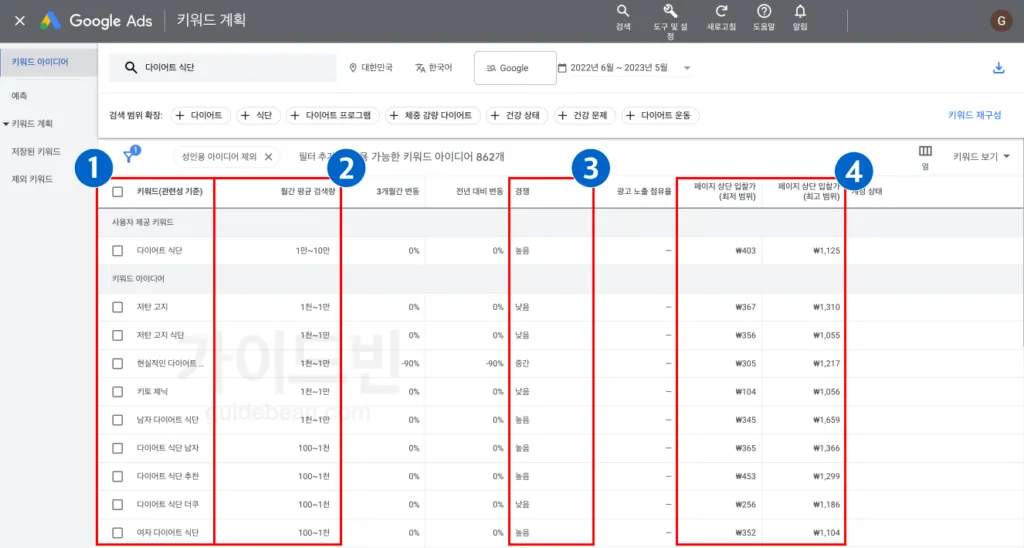This screenshot has width=1024, height=548.
Task: Check the box for 저탄 고지 row
Action: [118, 307]
